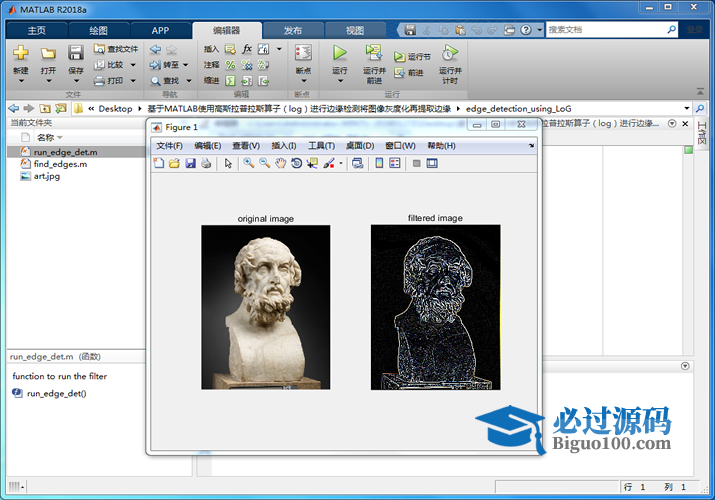
Task: Open the address bar path dropdown
Action: (x=686, y=107)
